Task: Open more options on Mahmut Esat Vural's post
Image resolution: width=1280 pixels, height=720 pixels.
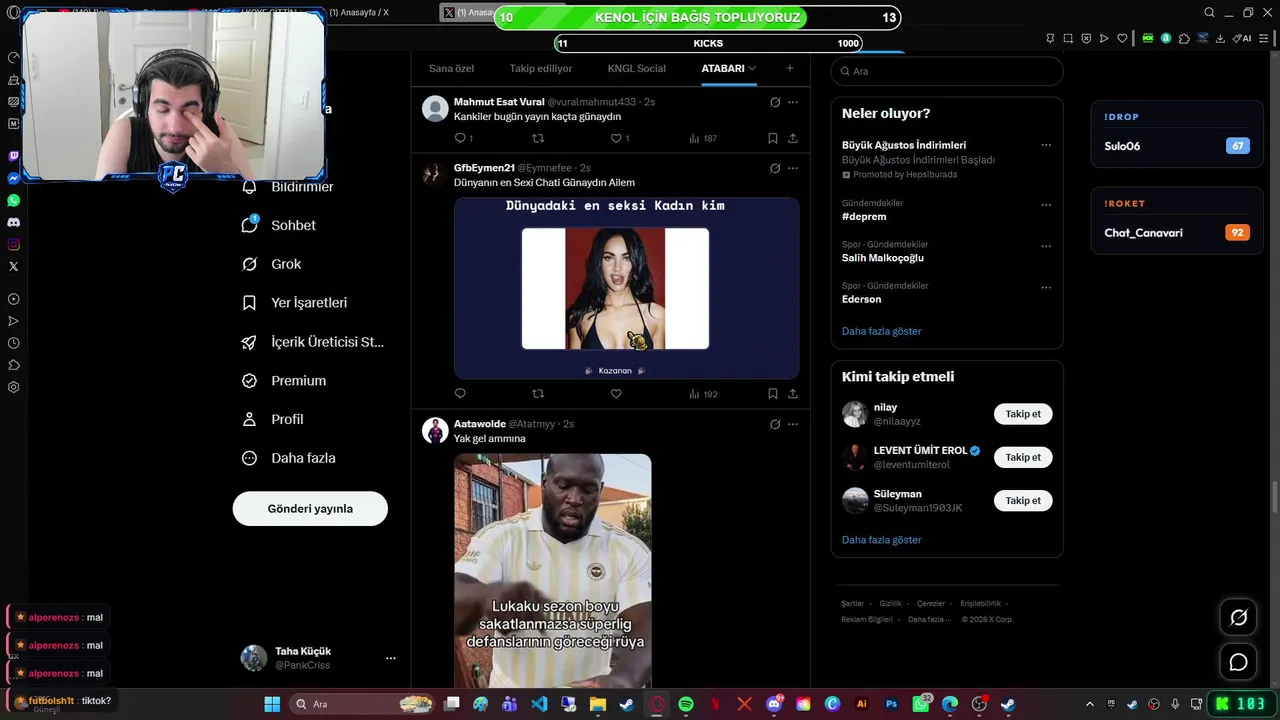Action: click(x=793, y=102)
